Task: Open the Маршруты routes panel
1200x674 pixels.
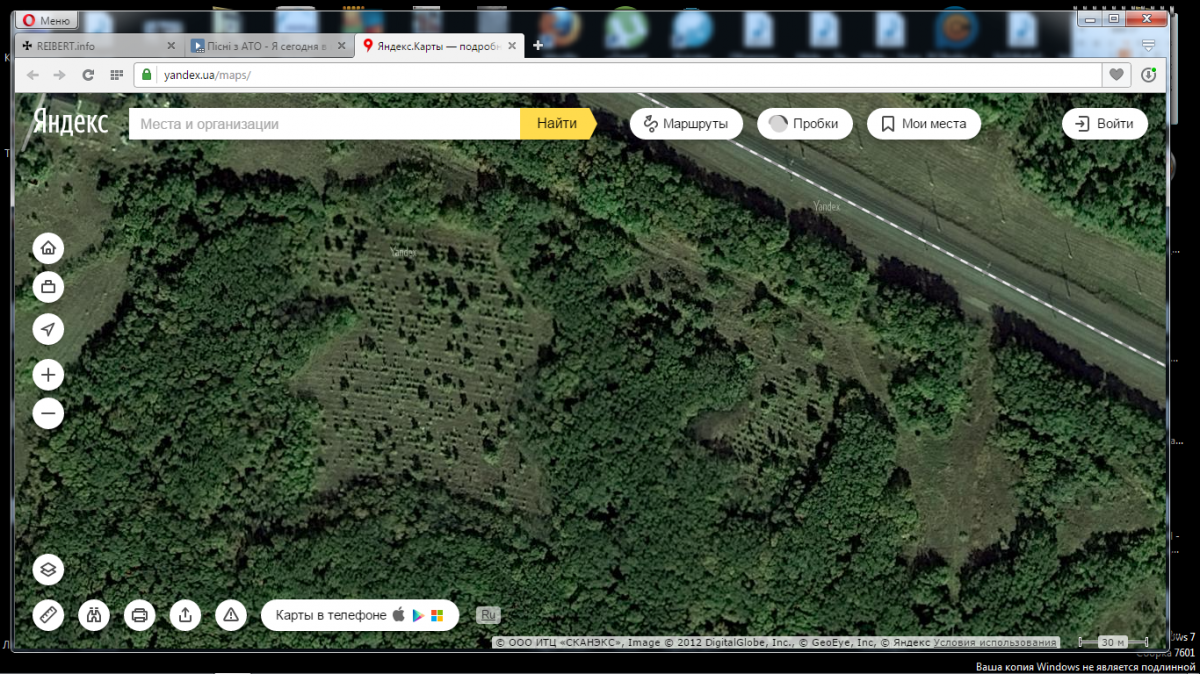Action: tap(686, 124)
